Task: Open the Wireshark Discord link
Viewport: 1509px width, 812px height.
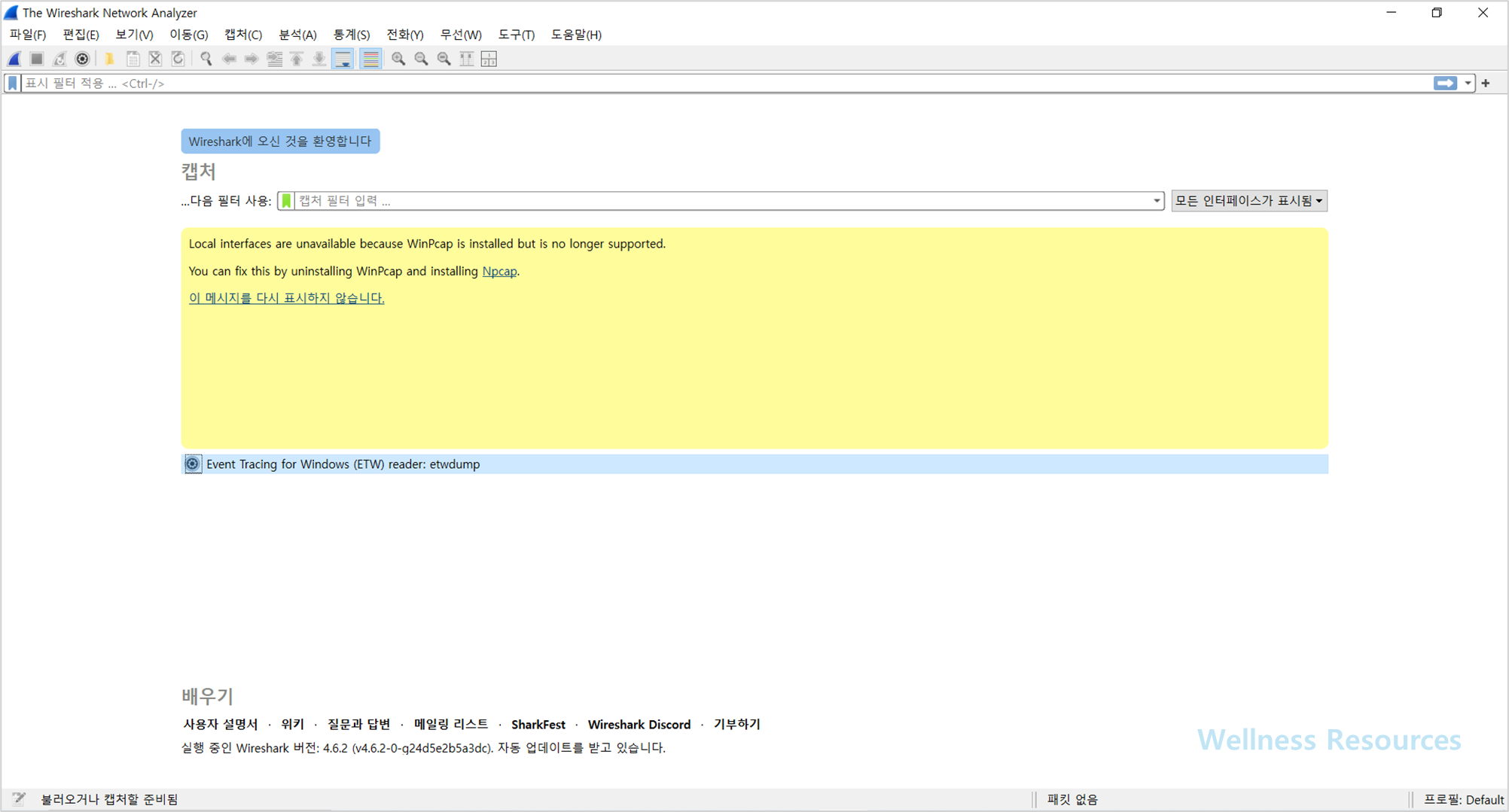Action: [639, 725]
